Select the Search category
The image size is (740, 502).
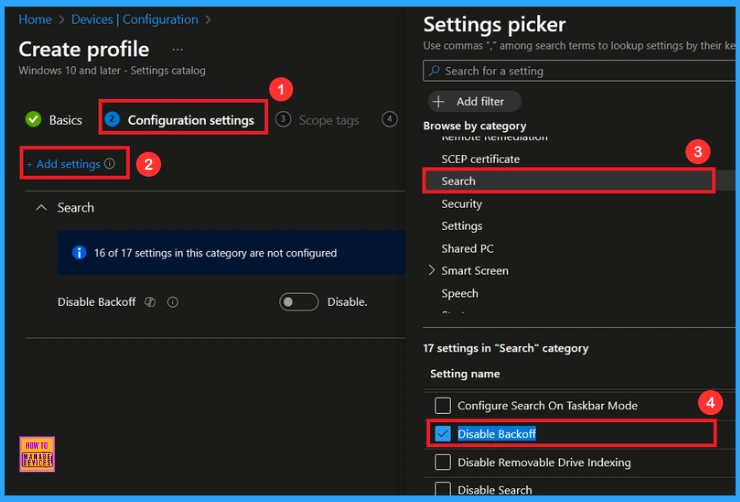coord(458,181)
